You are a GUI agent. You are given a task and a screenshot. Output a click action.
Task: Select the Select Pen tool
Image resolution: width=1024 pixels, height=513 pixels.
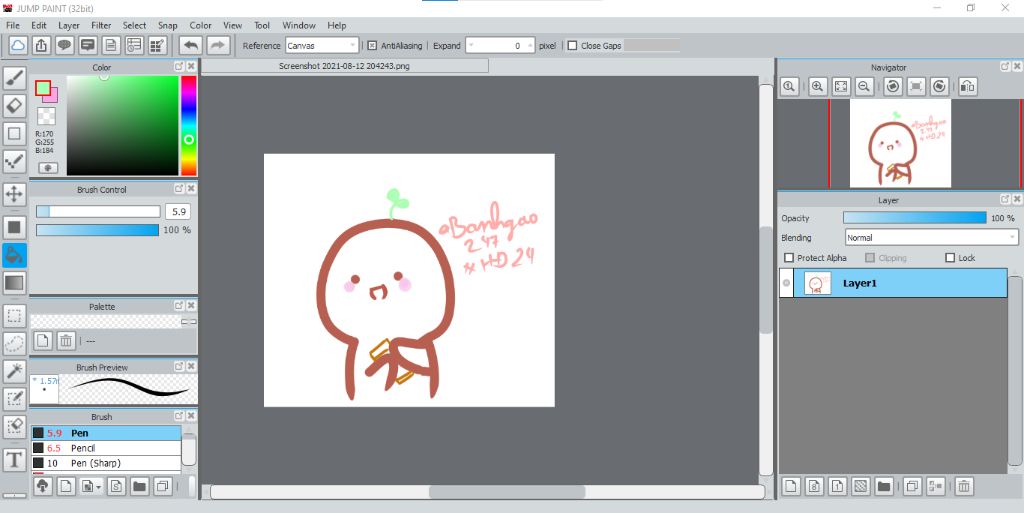click(x=14, y=398)
